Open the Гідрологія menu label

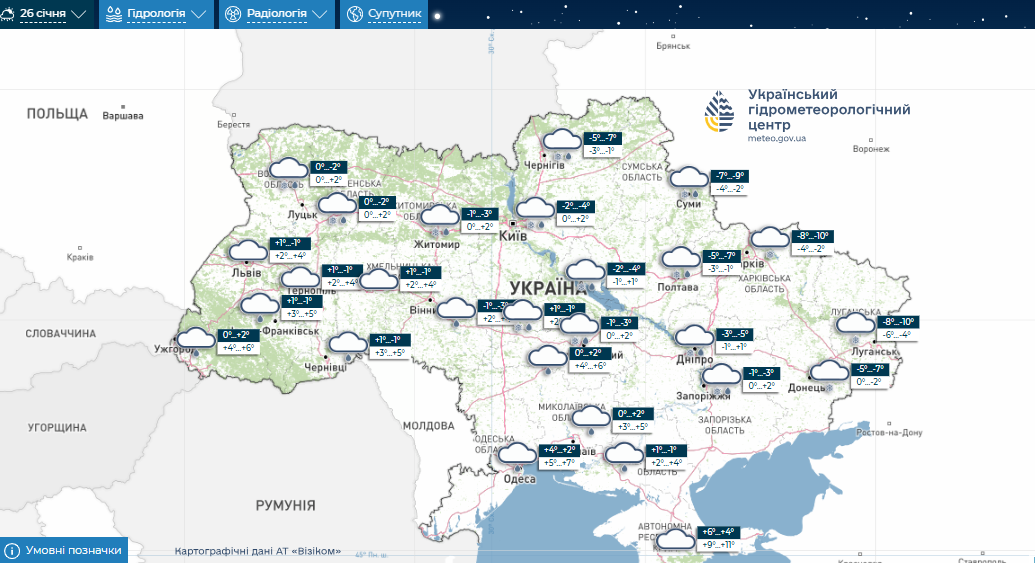click(155, 14)
